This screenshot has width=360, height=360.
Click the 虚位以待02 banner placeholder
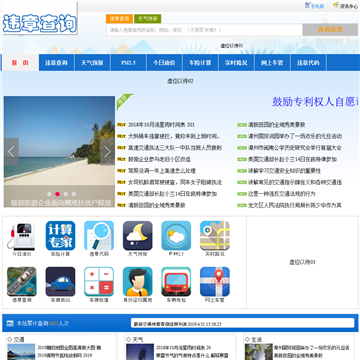point(180,81)
